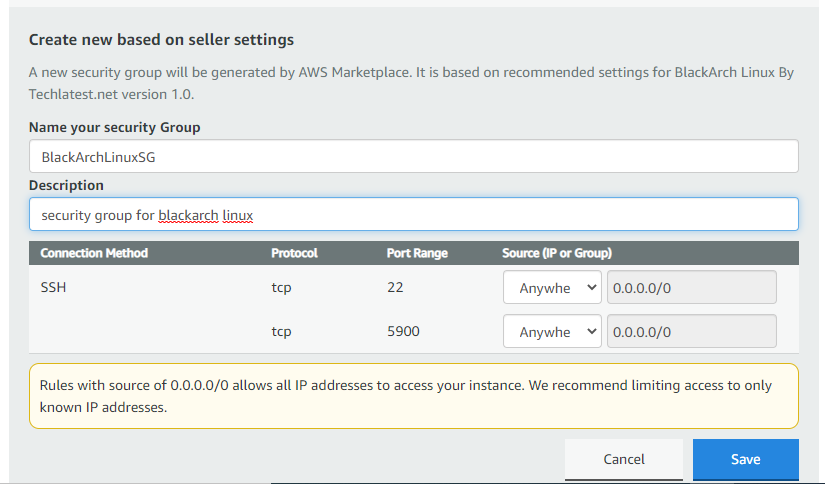Click the SSH connection method cell

pyautogui.click(x=53, y=287)
